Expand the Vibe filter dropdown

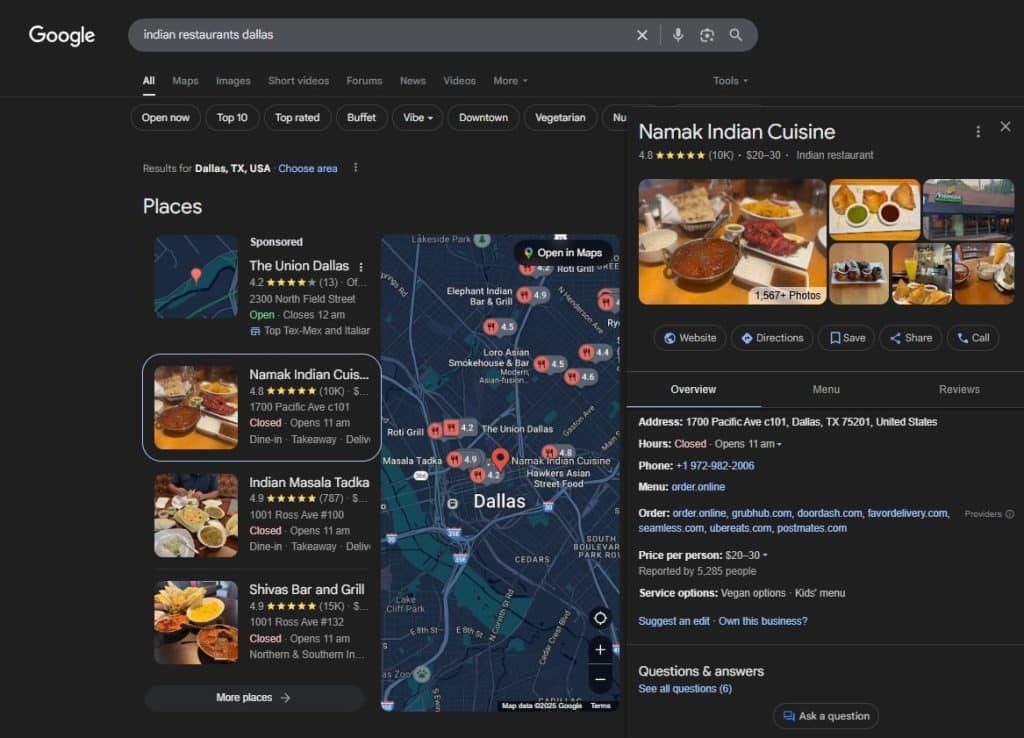(x=417, y=118)
